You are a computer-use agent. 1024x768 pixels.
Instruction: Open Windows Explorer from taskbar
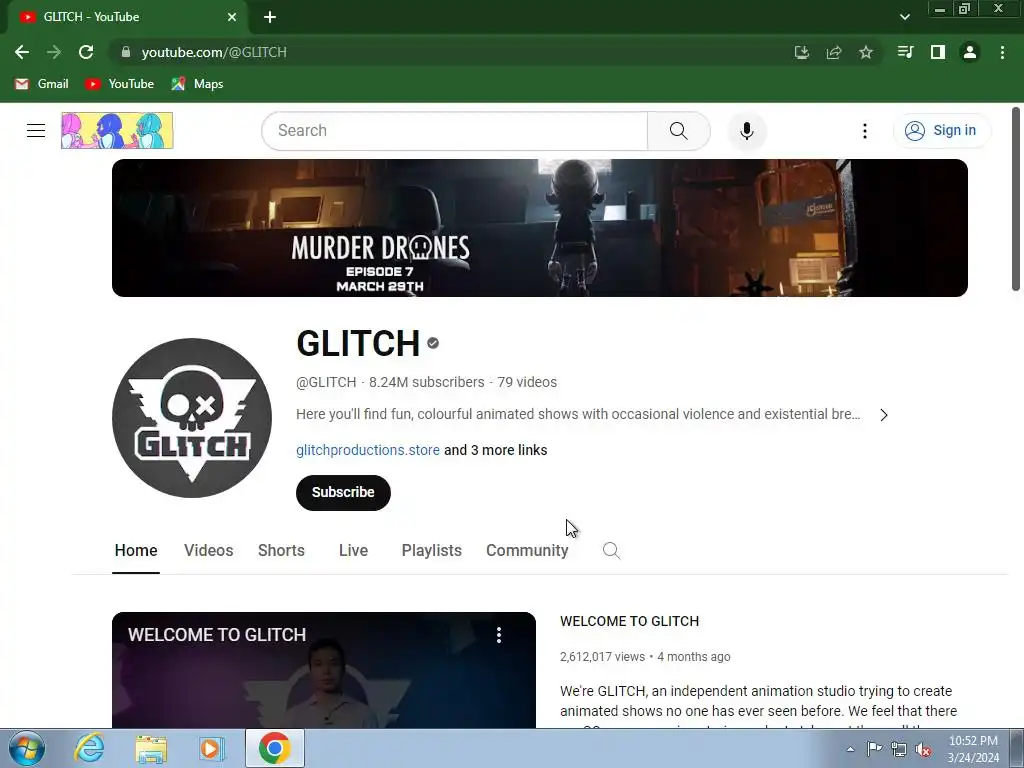(x=152, y=748)
